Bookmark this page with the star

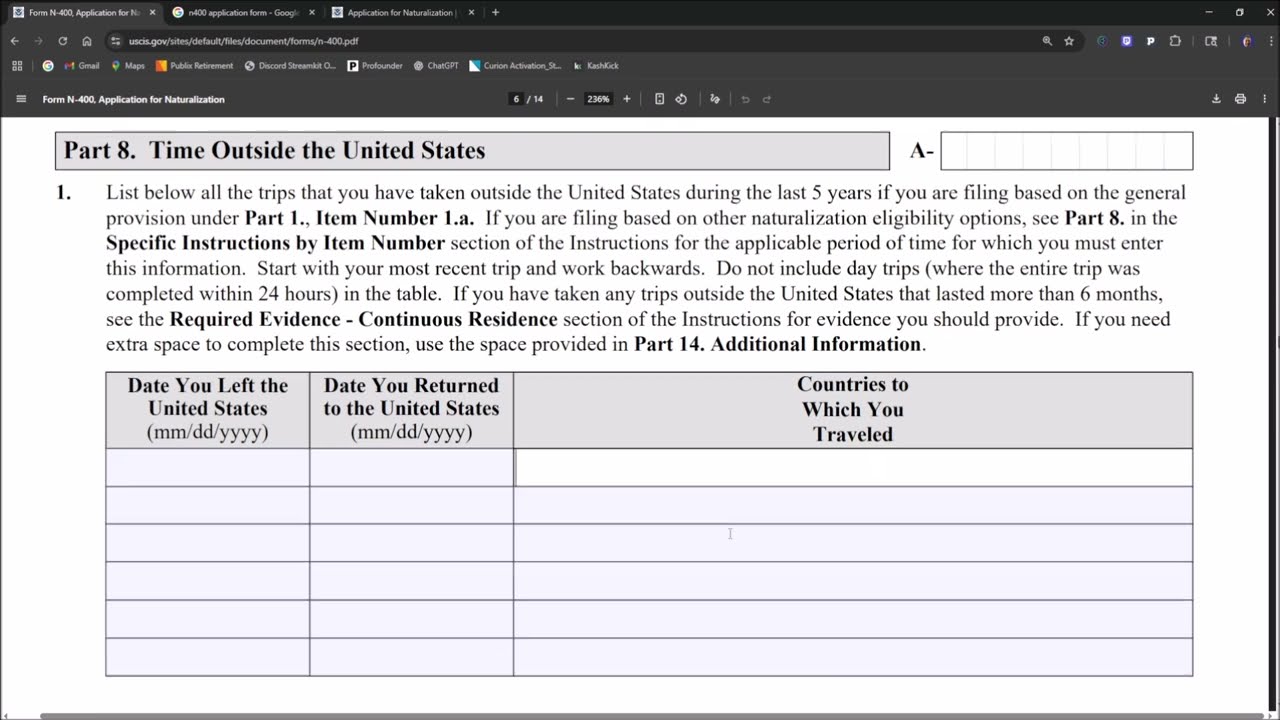point(1069,41)
